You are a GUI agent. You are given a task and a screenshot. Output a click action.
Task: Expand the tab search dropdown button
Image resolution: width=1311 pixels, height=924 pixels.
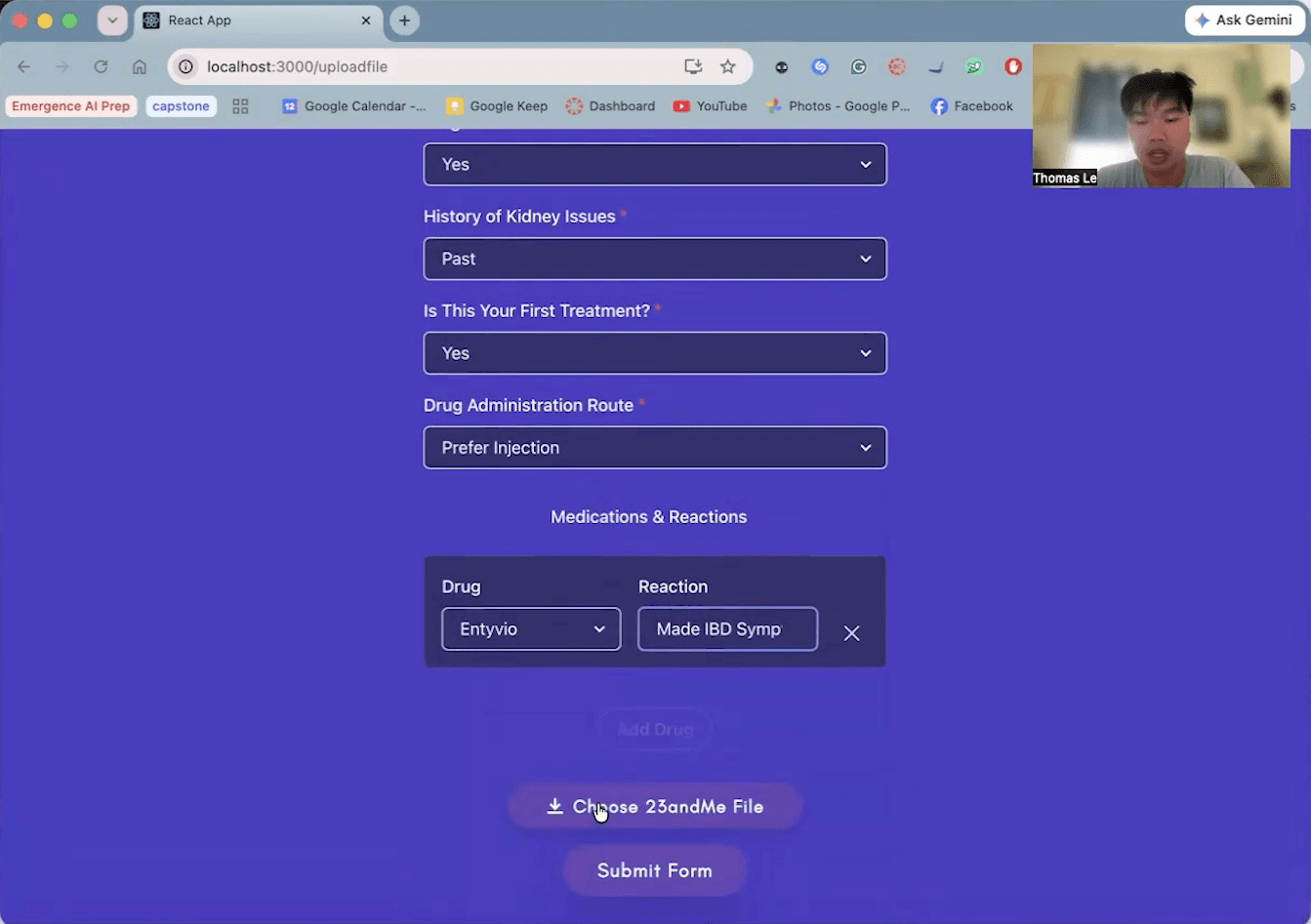click(112, 20)
